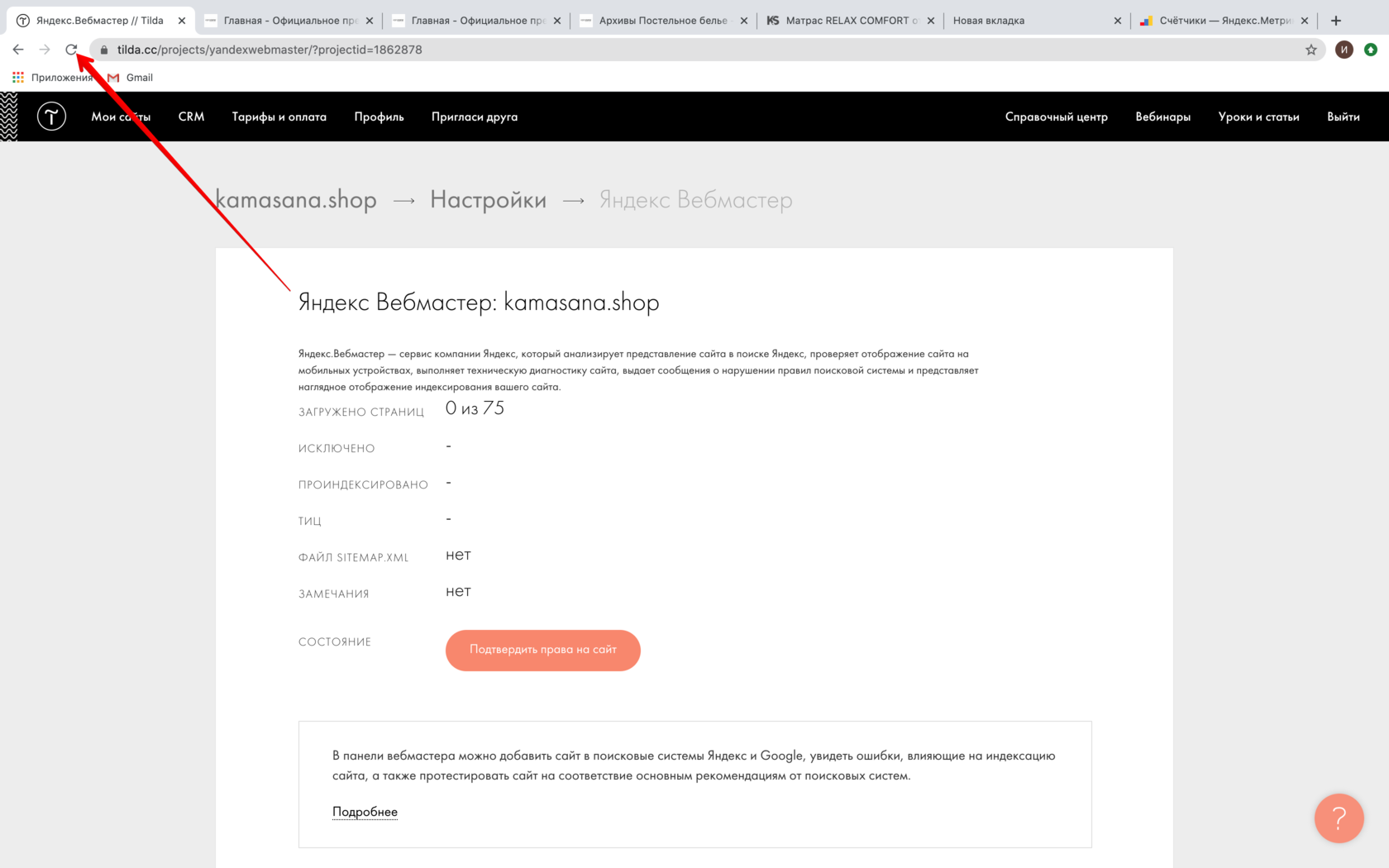Reload the current page
This screenshot has height=868, width=1389.
point(71,50)
